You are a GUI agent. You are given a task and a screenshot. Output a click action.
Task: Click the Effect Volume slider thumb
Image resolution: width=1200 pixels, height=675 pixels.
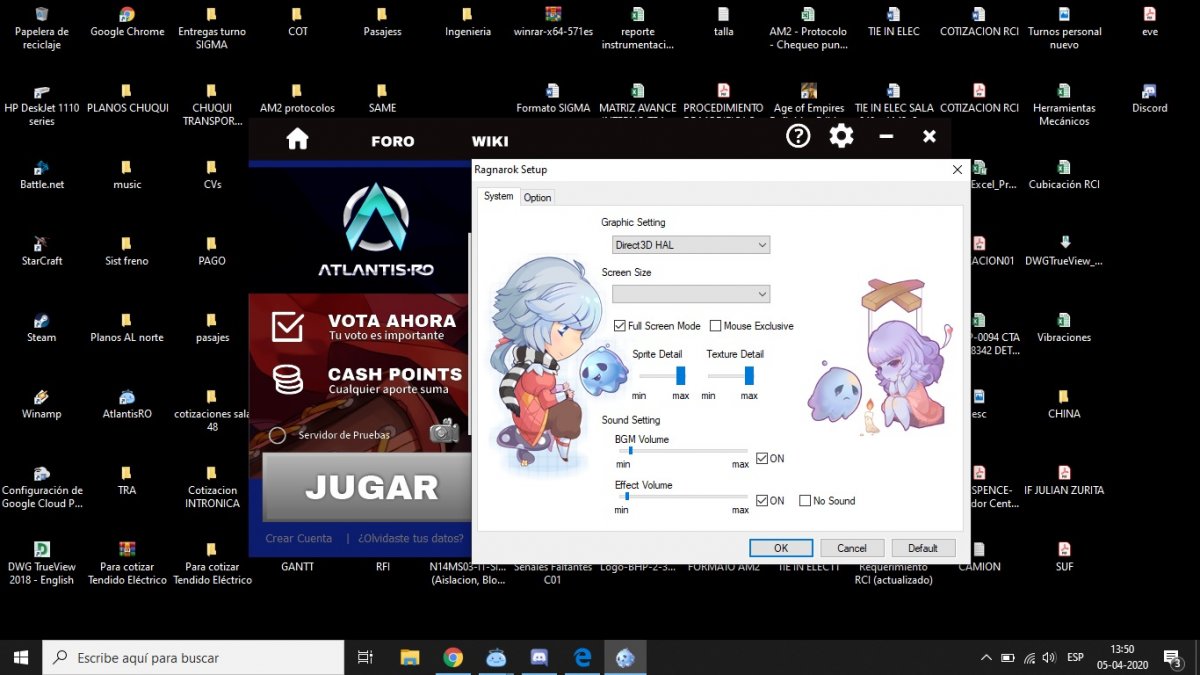[x=627, y=496]
